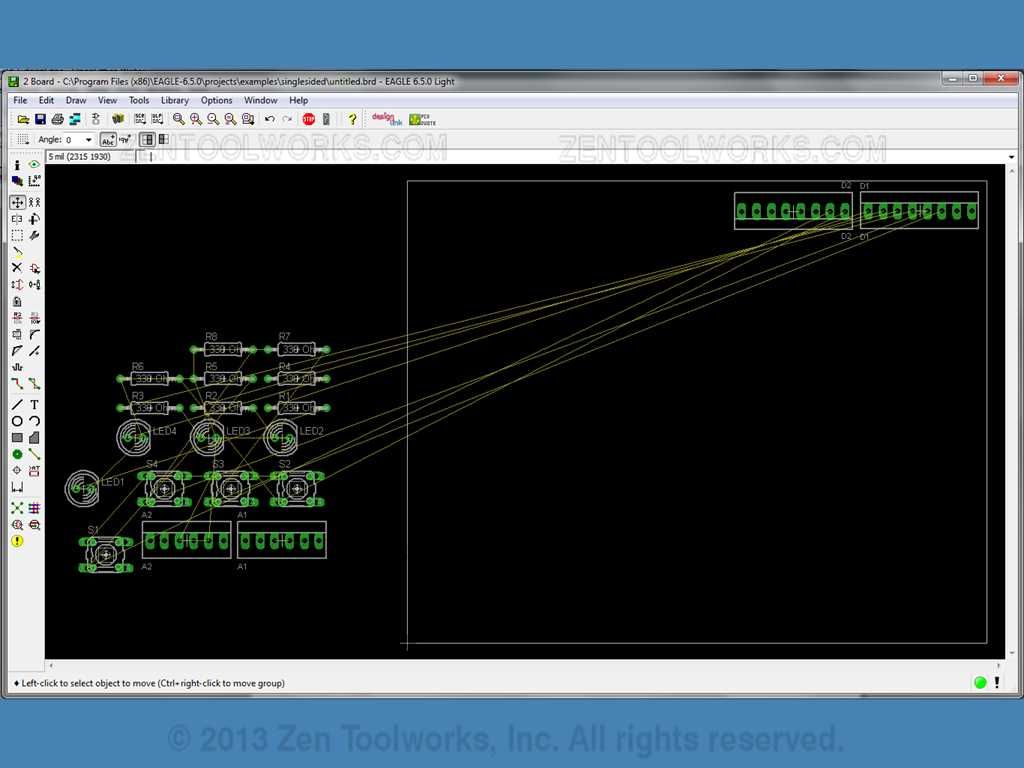The width and height of the screenshot is (1024, 768).
Task: Open the Tools menu
Action: 138,100
